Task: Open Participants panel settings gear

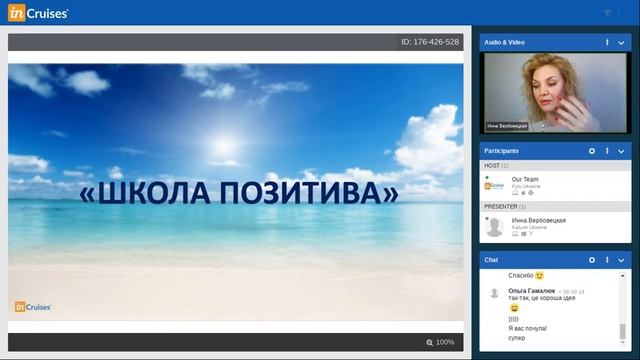Action: coord(592,151)
